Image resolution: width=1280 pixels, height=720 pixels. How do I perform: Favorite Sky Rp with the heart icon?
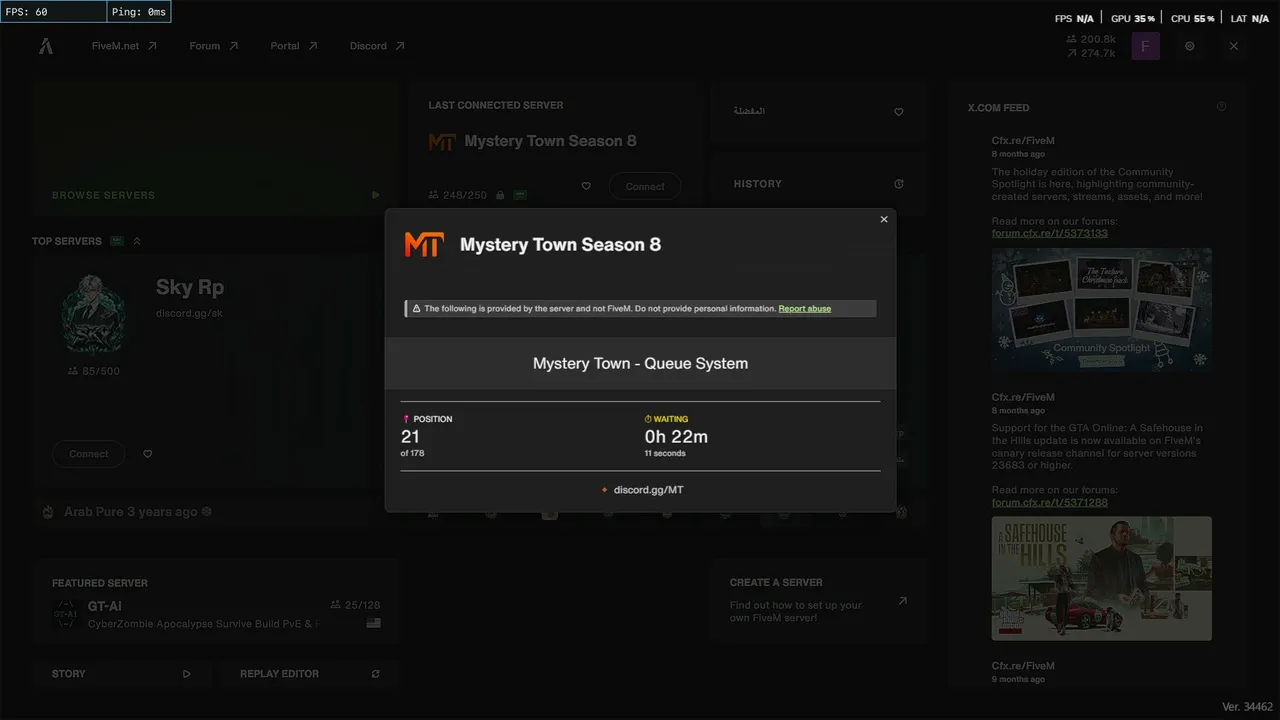point(148,454)
